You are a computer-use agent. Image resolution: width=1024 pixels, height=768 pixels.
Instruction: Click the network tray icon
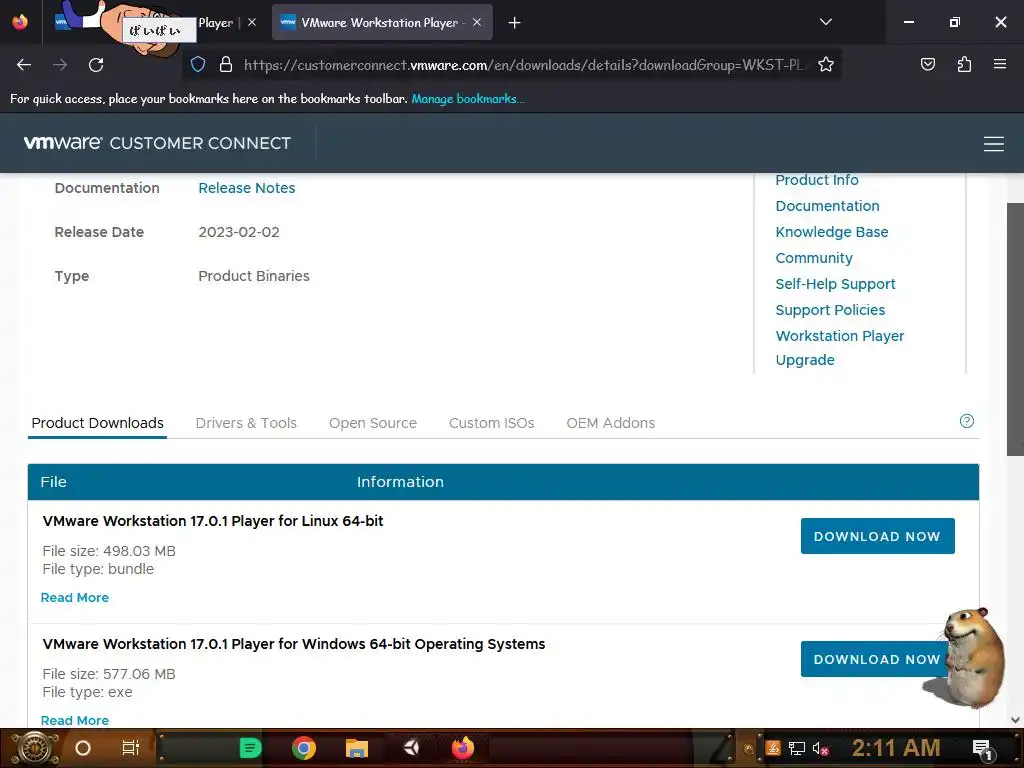tap(796, 748)
